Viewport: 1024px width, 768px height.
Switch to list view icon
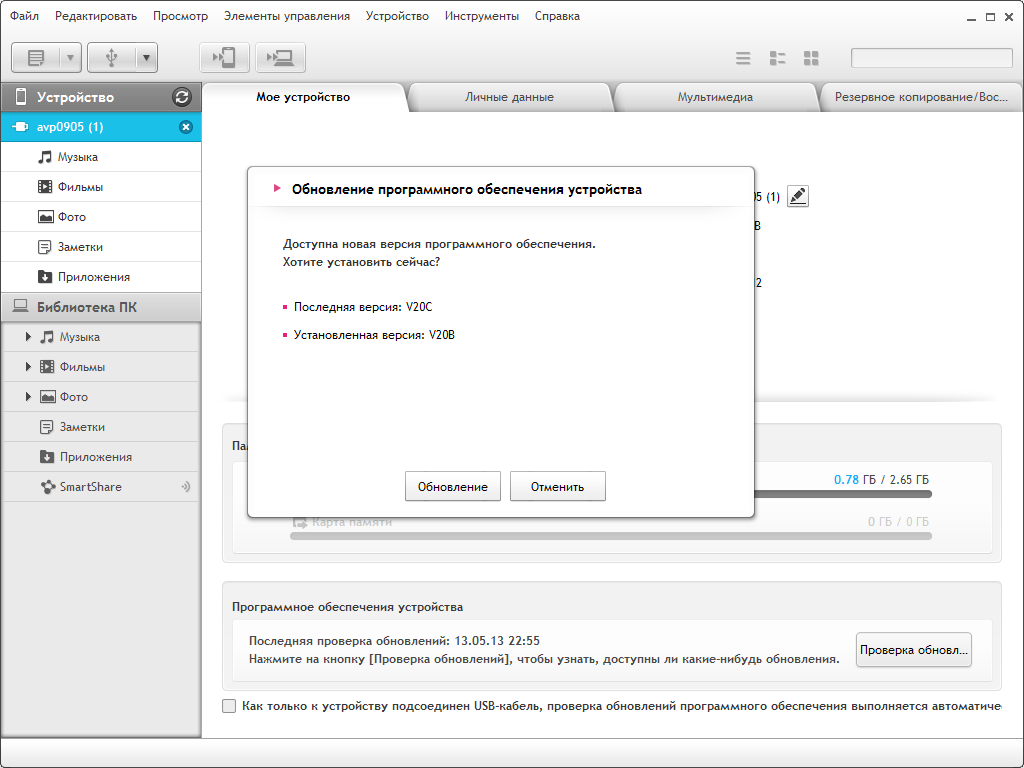pyautogui.click(x=743, y=58)
